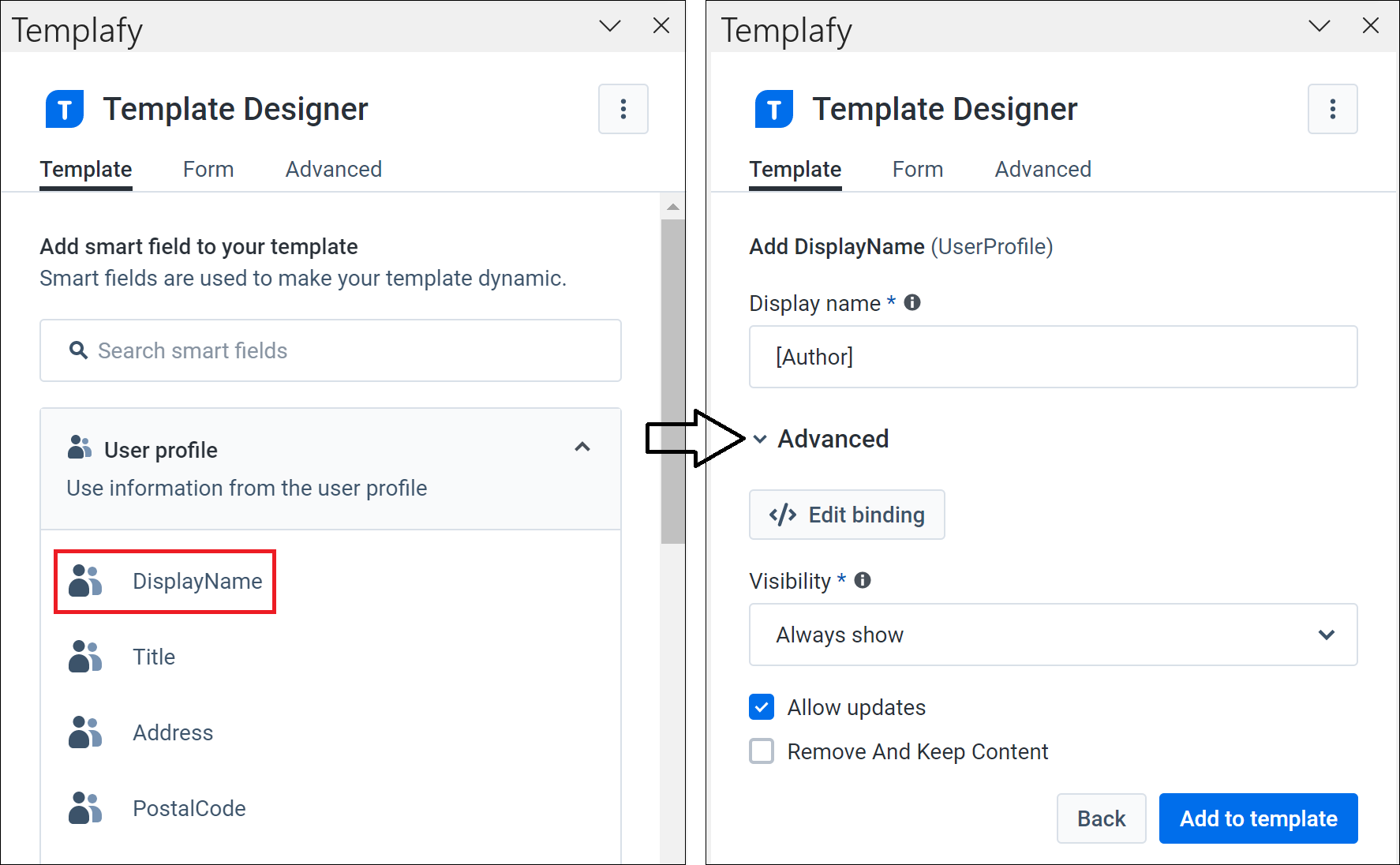
Task: Click the DisplayName smart field icon
Action: [84, 581]
